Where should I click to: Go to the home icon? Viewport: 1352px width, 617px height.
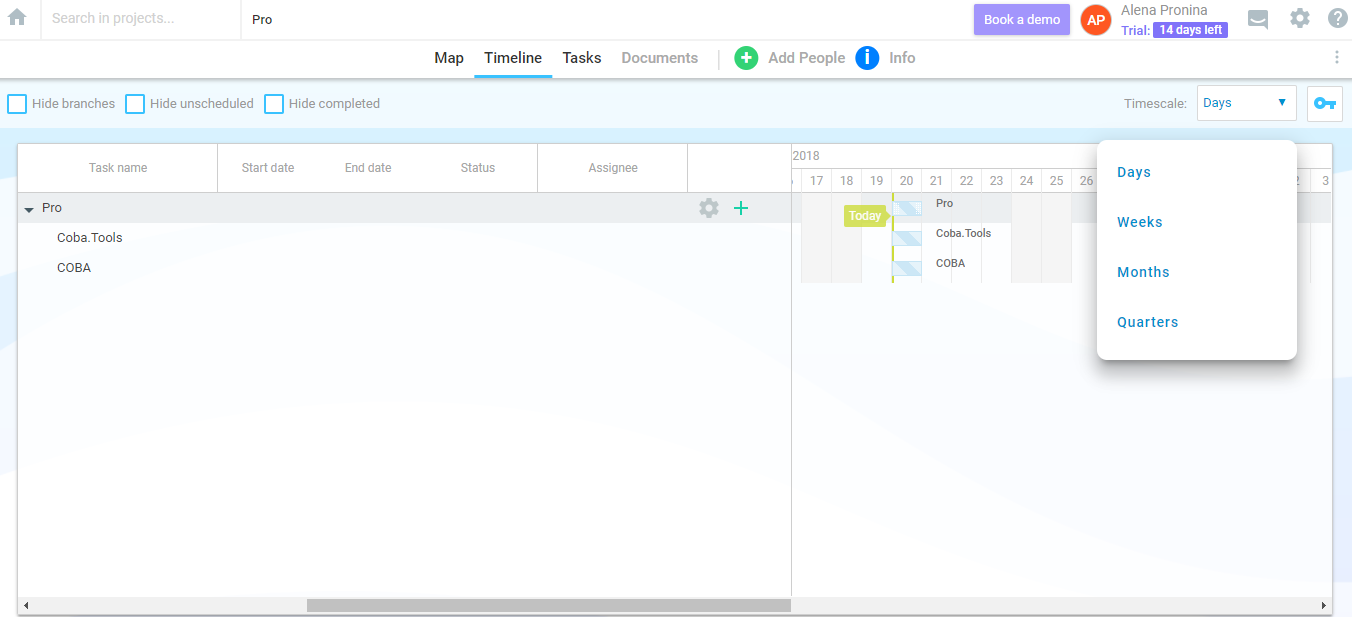[x=17, y=18]
